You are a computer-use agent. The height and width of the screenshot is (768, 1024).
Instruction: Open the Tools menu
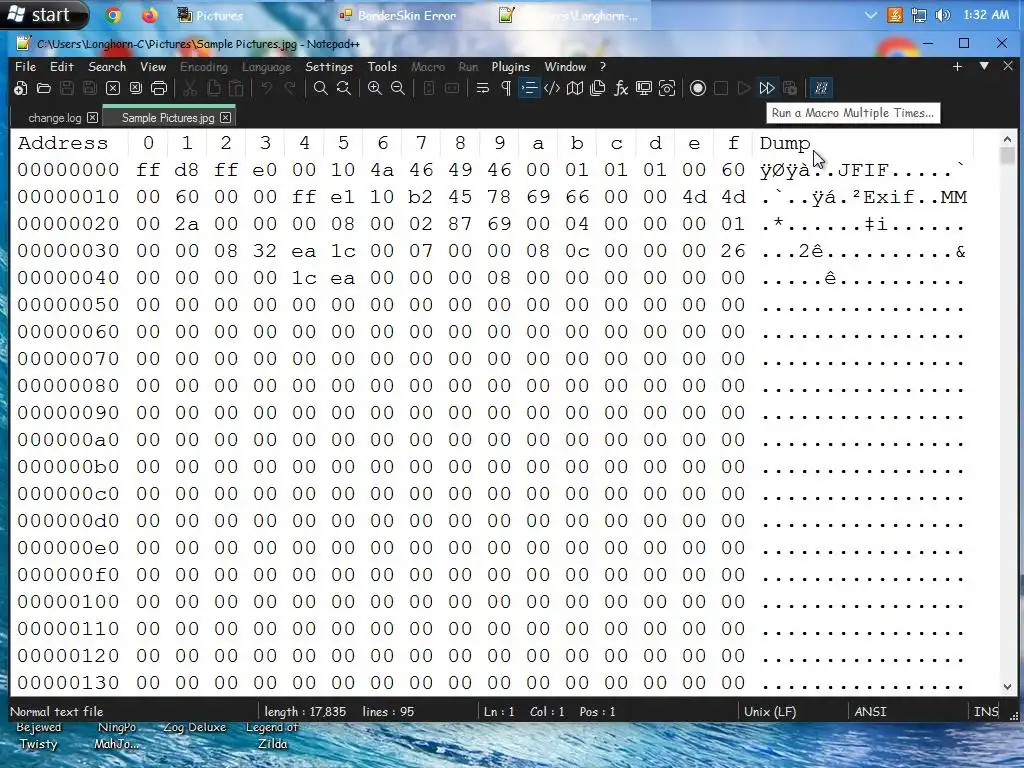point(382,67)
